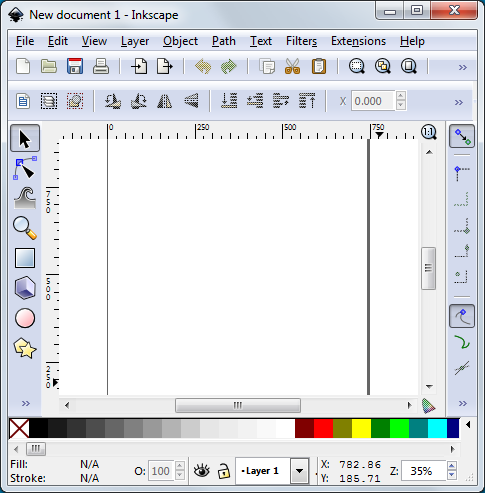Choose the Node editing tool

(x=25, y=168)
